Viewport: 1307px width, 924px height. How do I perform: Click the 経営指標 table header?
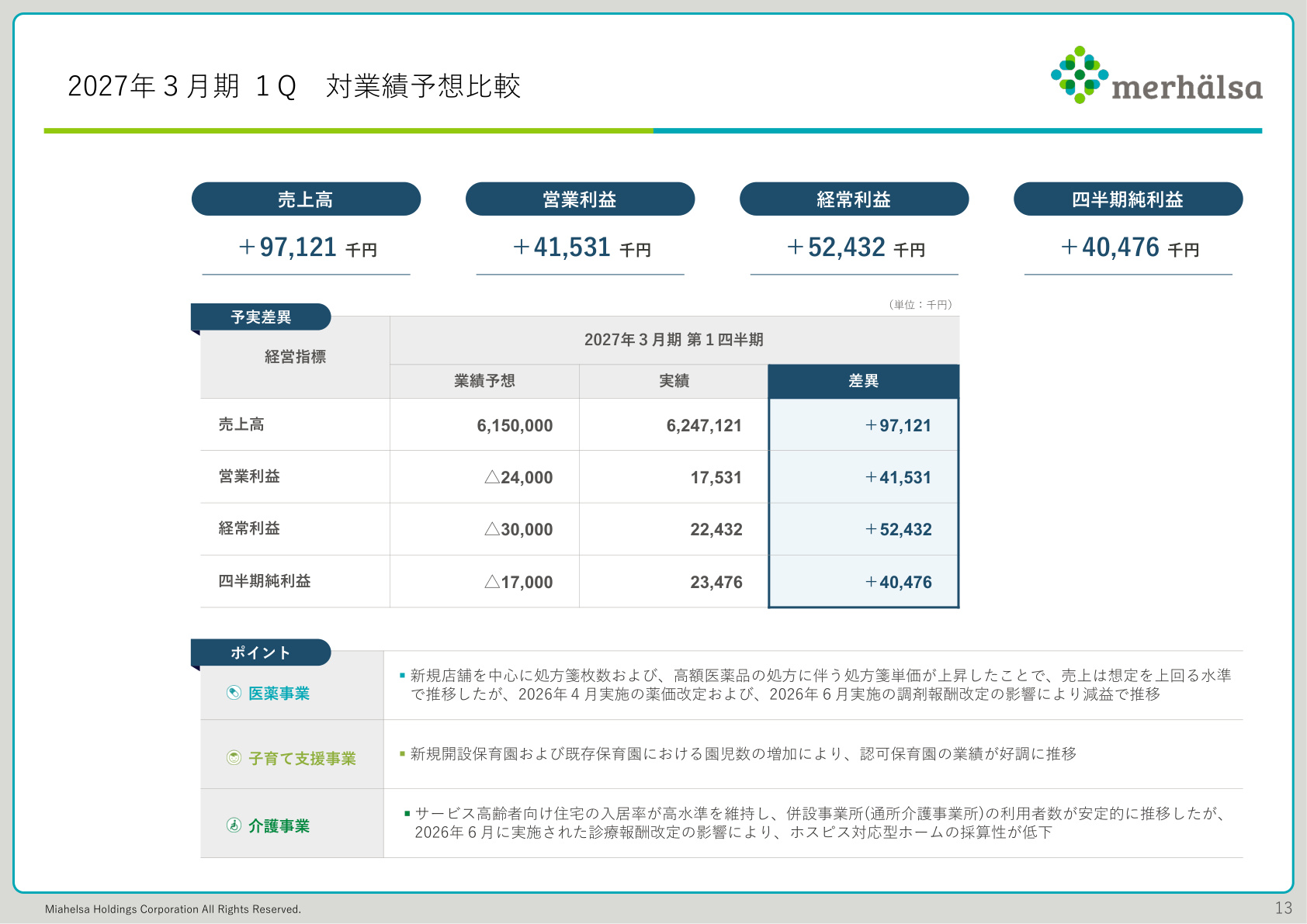(x=295, y=357)
